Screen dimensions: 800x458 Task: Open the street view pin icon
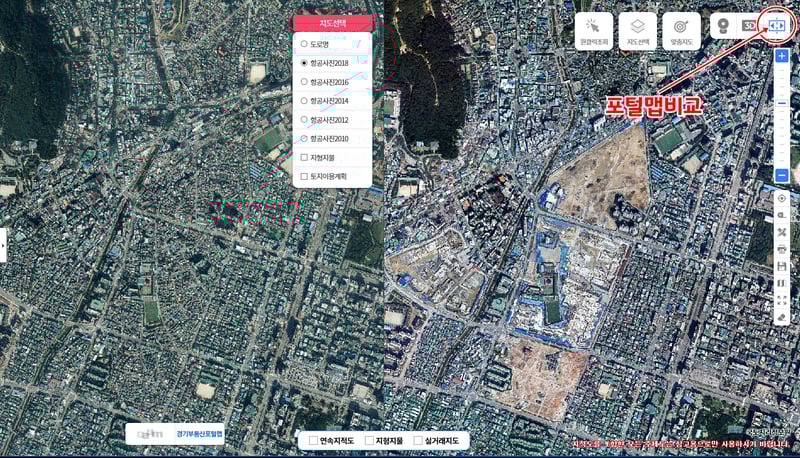[722, 25]
